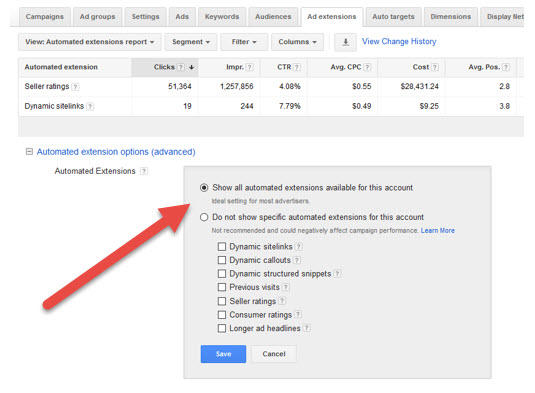Select Do not show specific extensions radio

[204, 217]
